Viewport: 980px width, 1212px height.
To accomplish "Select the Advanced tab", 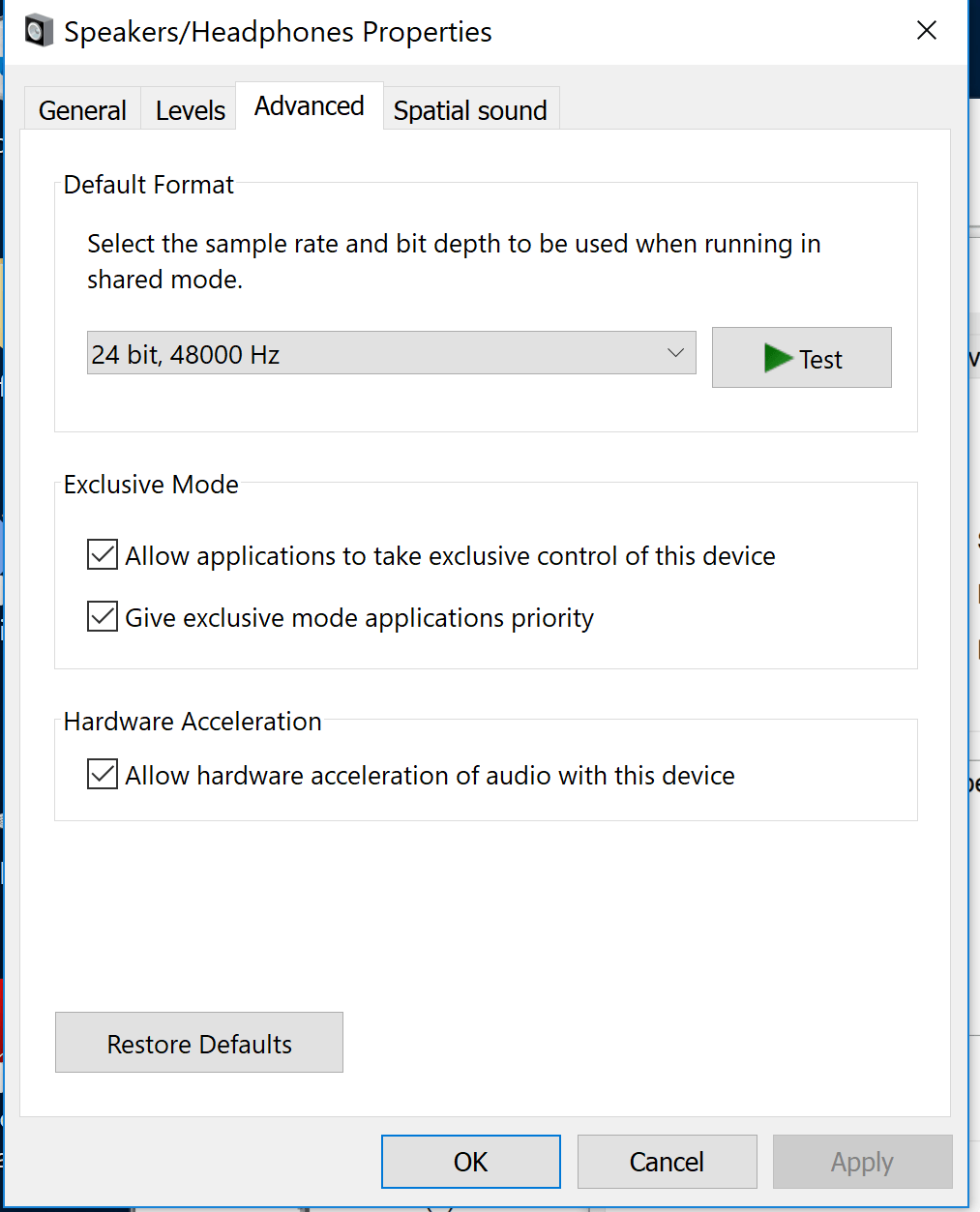I will click(310, 106).
